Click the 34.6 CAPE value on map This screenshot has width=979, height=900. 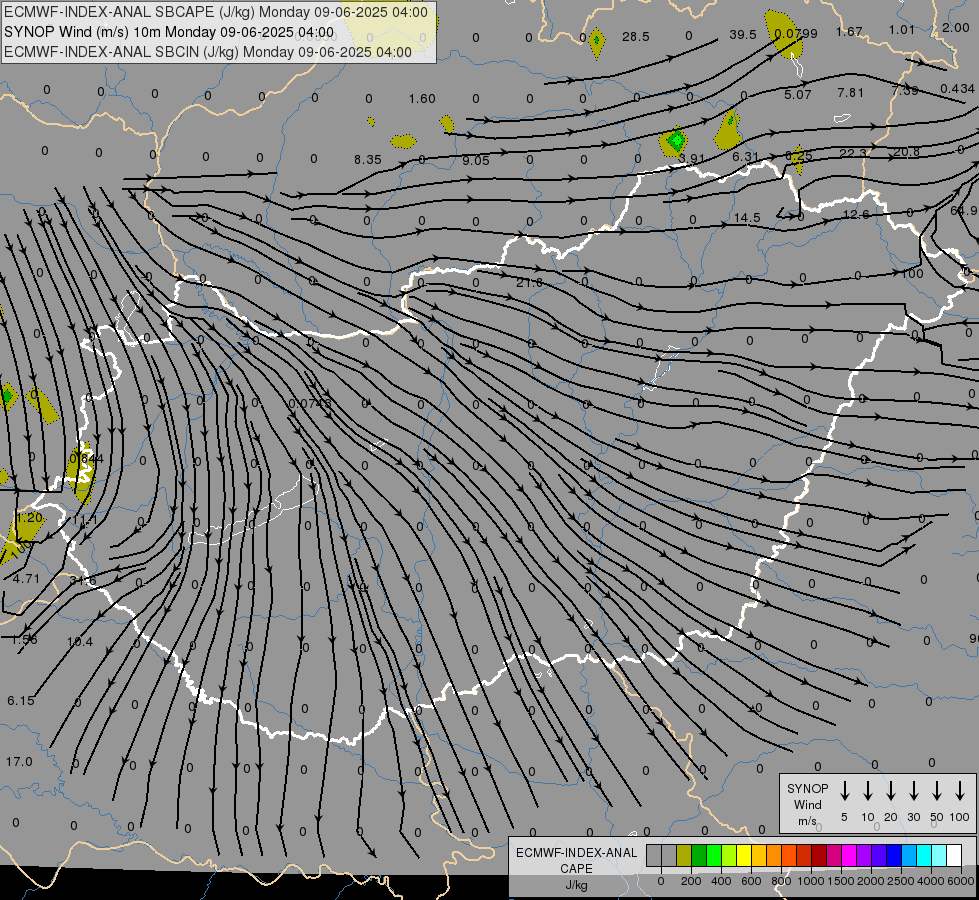(83, 581)
